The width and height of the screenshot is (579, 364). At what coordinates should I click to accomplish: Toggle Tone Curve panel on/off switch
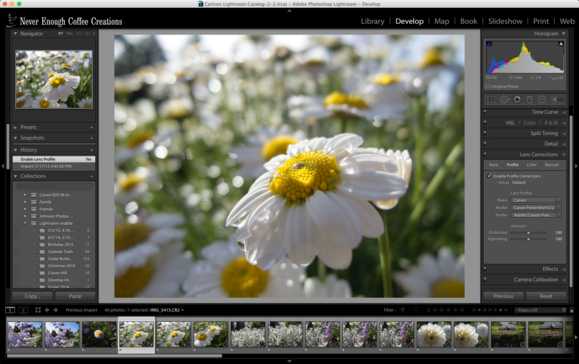[485, 112]
